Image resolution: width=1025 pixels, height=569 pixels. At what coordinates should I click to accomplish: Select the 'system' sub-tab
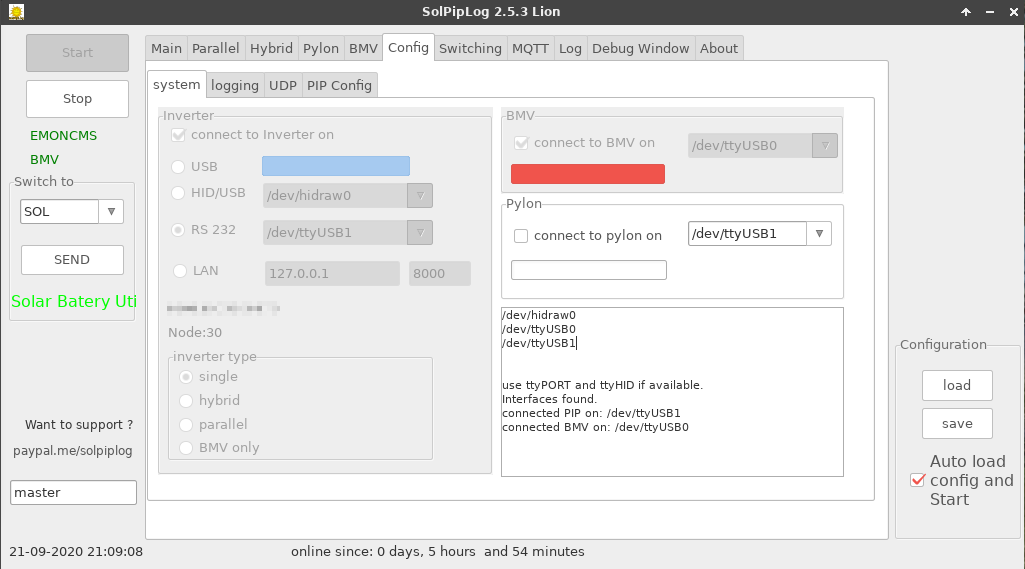pos(176,84)
